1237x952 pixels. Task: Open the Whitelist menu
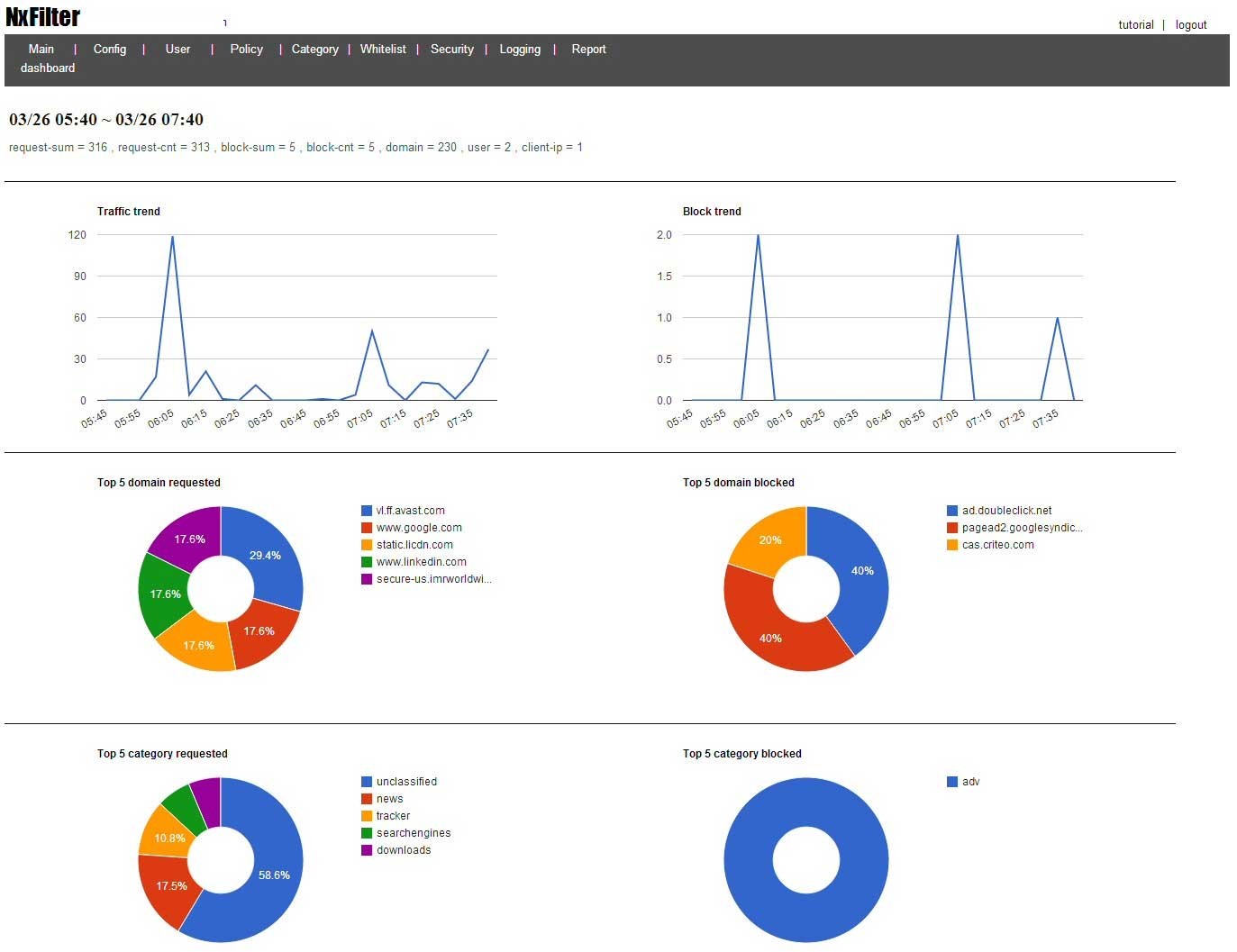tap(383, 50)
